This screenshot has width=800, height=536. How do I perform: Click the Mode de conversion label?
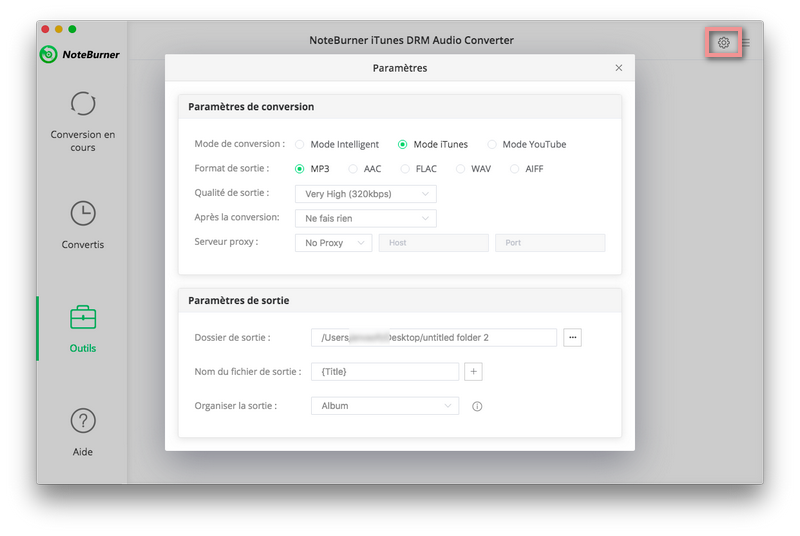[239, 144]
